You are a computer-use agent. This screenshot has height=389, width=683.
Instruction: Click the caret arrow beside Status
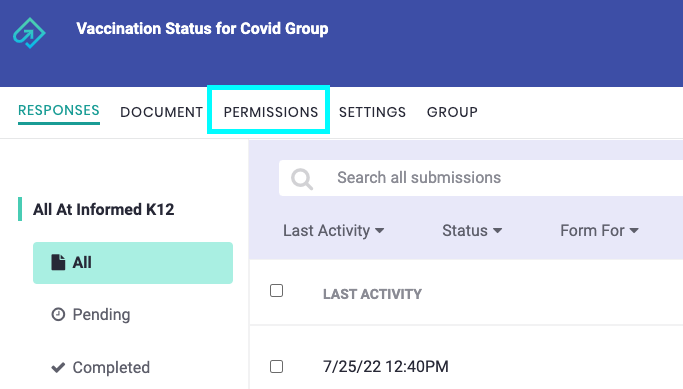[497, 231]
